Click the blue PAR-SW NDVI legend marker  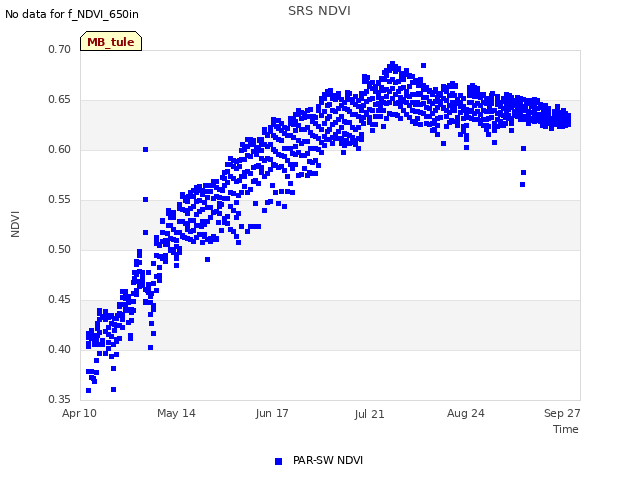tap(278, 461)
